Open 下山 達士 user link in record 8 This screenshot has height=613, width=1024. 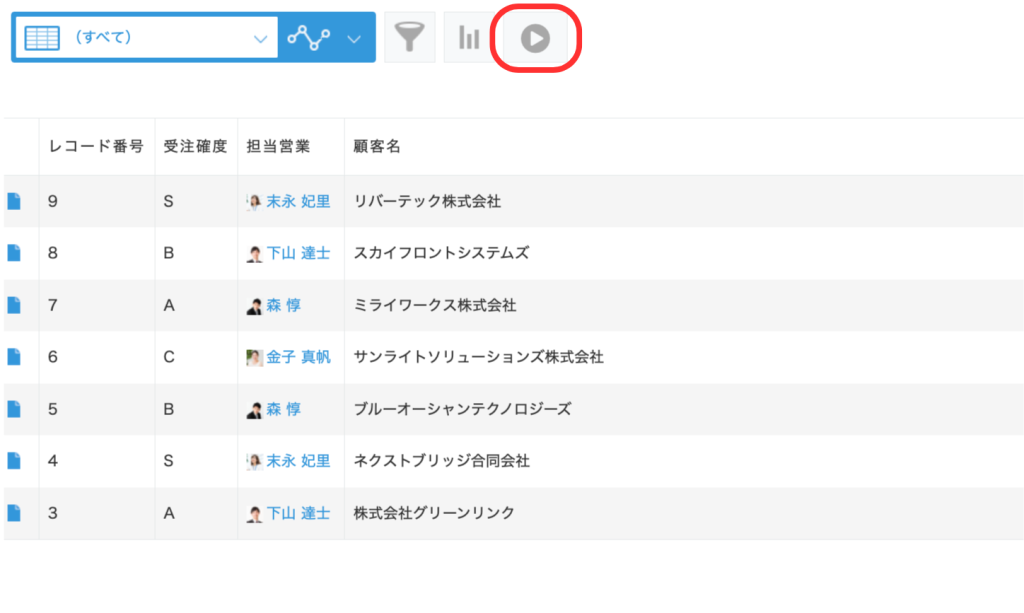297,253
